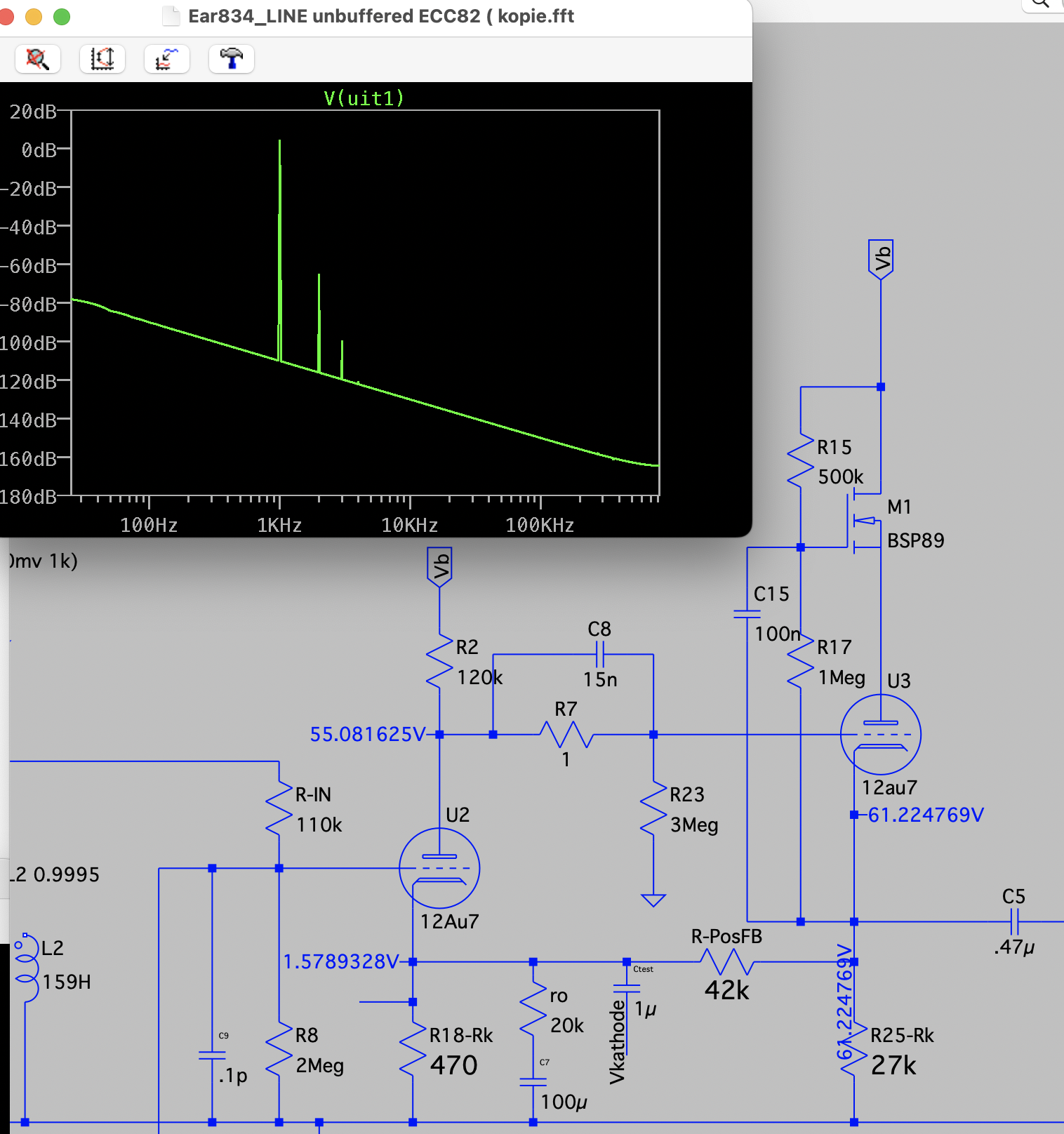This screenshot has width=1064, height=1134.
Task: Select the R18-Rk resistor symbol
Action: pyautogui.click(x=413, y=1048)
